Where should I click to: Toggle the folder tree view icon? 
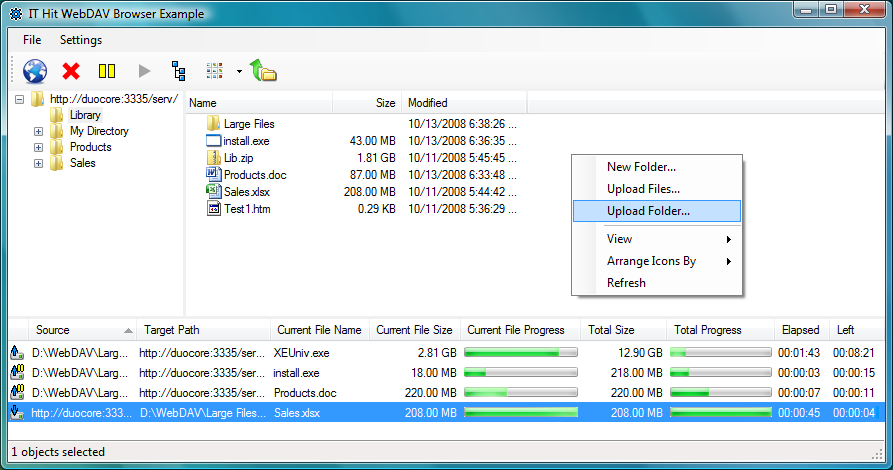(x=179, y=71)
